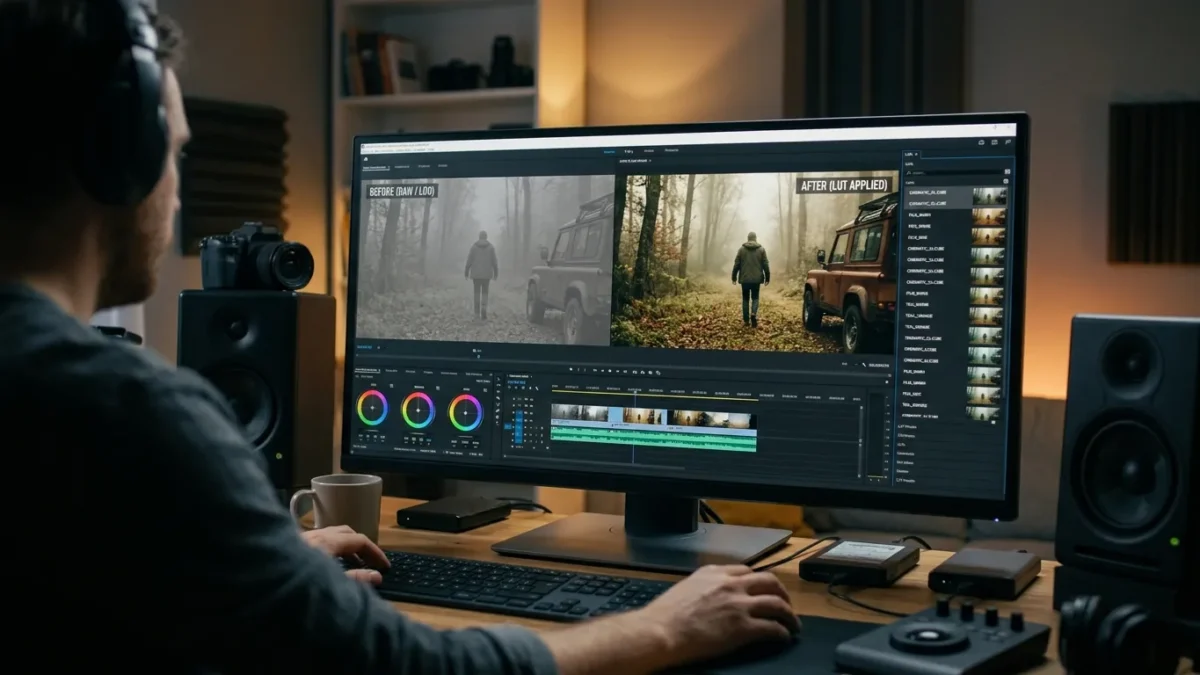
Task: Click the filter icon beside the LUT search field
Action: click(1005, 172)
